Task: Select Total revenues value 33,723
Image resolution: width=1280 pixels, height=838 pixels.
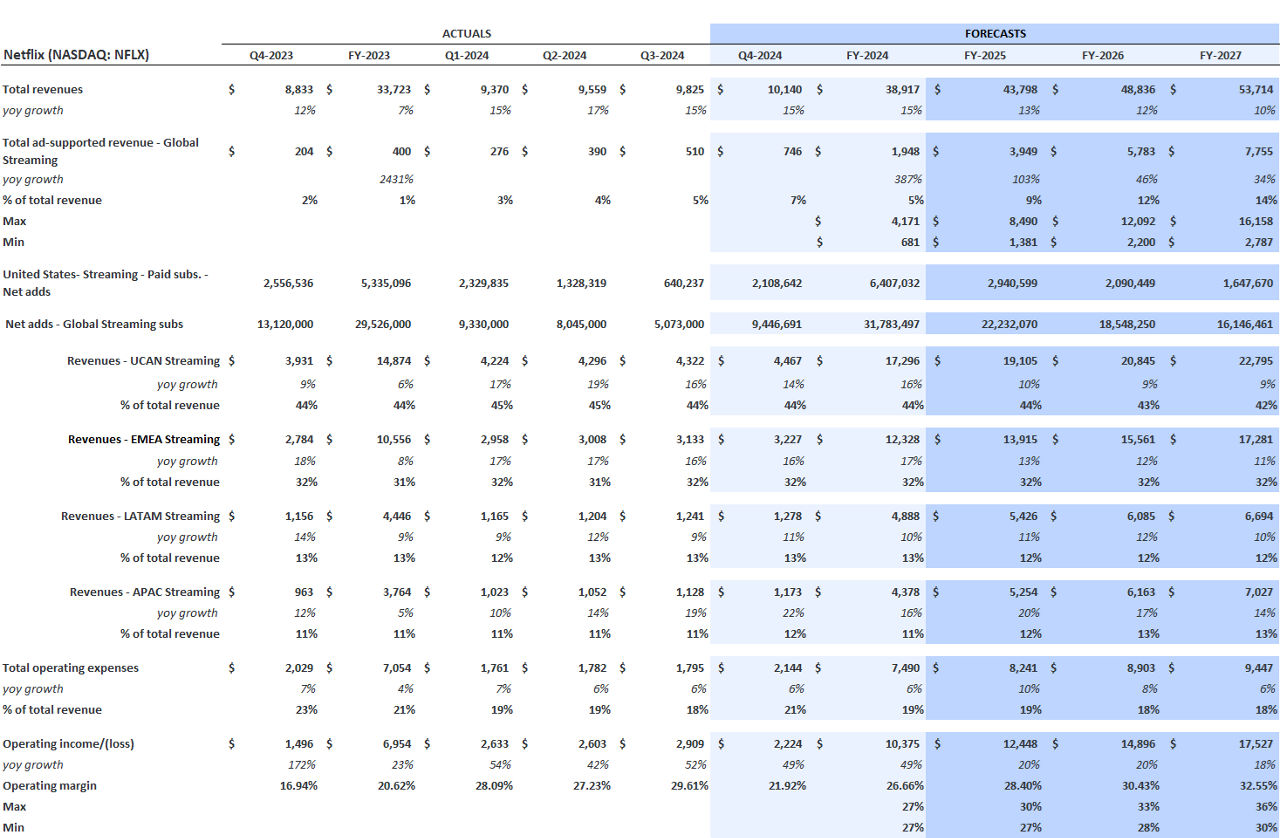Action: pyautogui.click(x=394, y=90)
